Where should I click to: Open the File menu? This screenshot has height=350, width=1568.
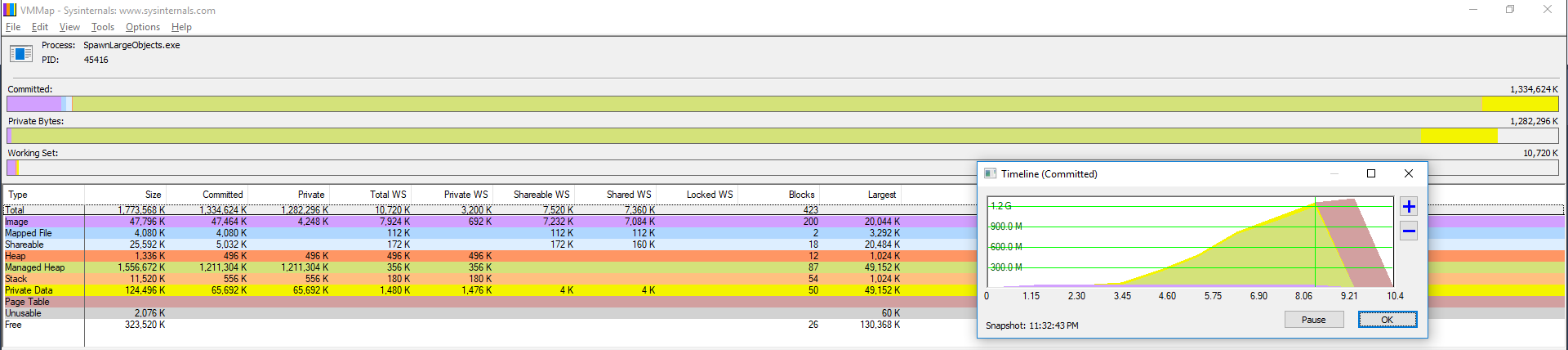point(13,27)
